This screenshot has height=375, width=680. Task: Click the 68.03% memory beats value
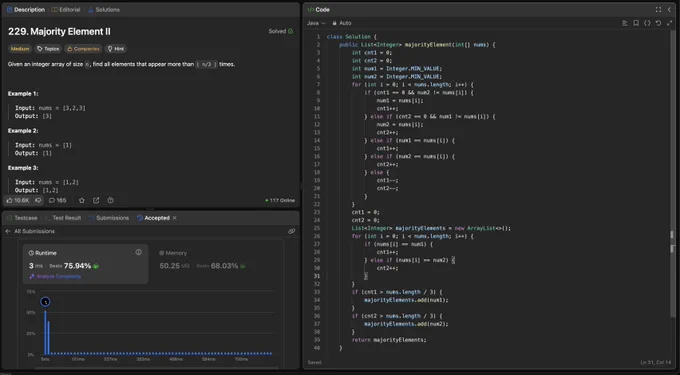click(224, 266)
